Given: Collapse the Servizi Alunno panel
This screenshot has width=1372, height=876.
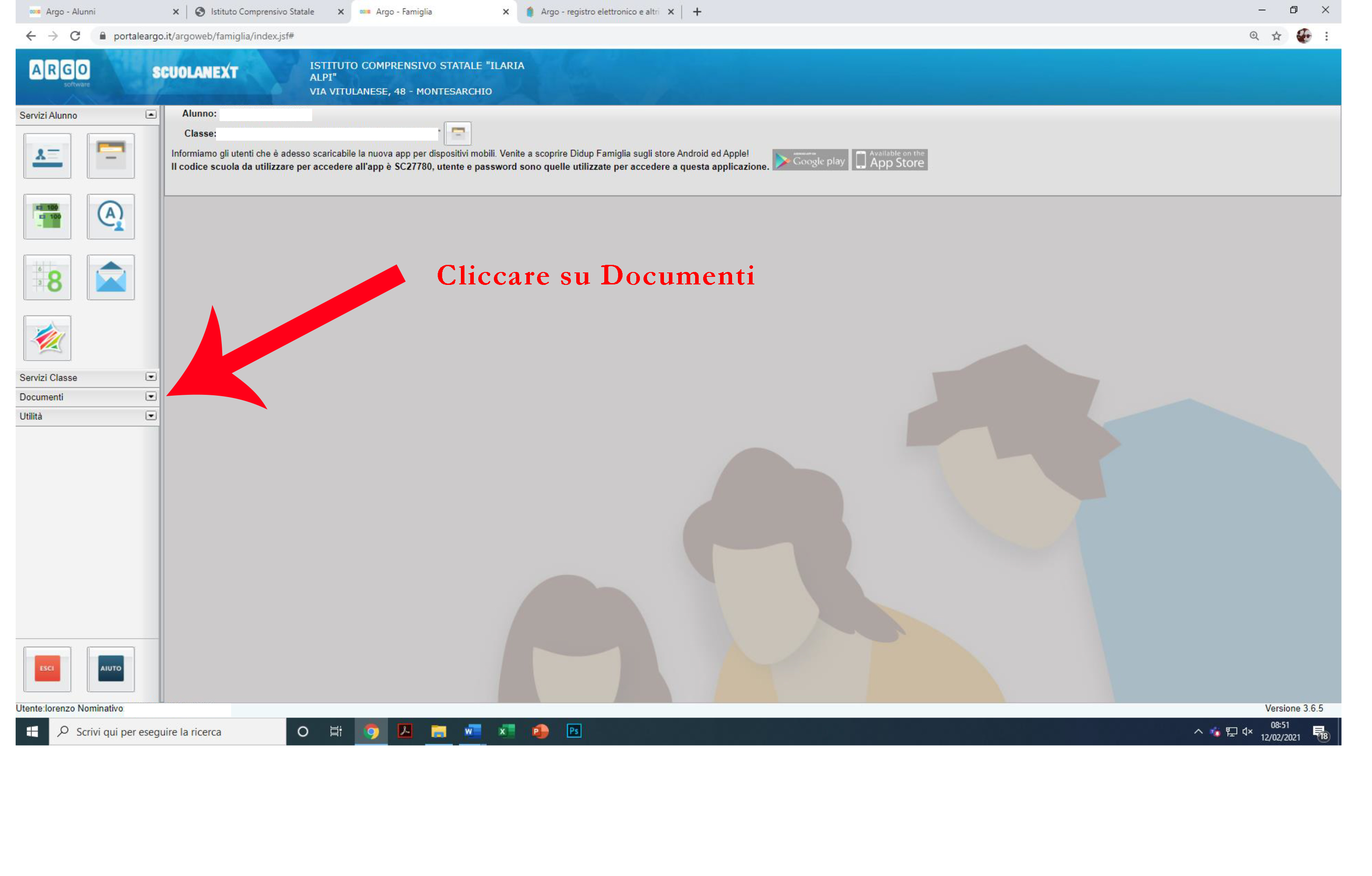Looking at the screenshot, I should (x=151, y=114).
